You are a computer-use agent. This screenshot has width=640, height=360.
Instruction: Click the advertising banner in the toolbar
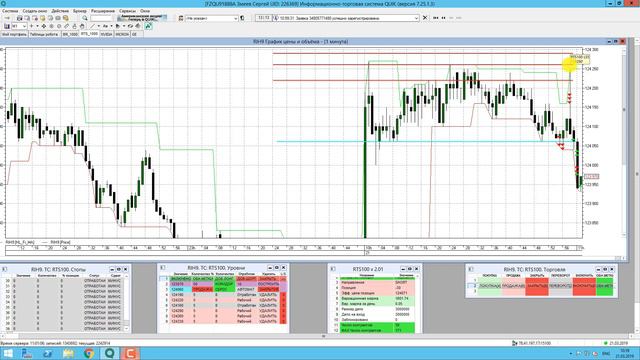(142, 18)
